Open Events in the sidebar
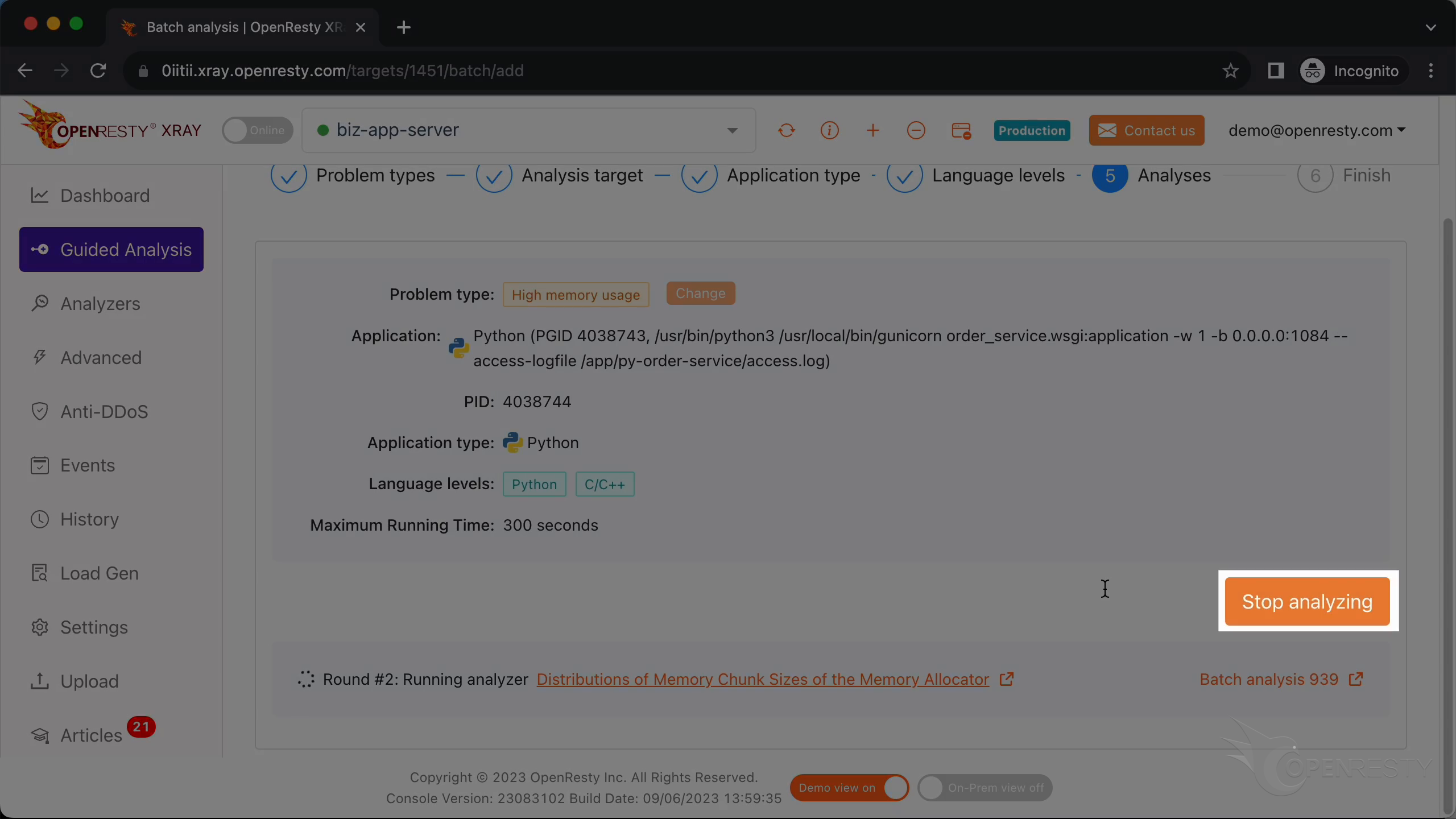 click(111, 465)
